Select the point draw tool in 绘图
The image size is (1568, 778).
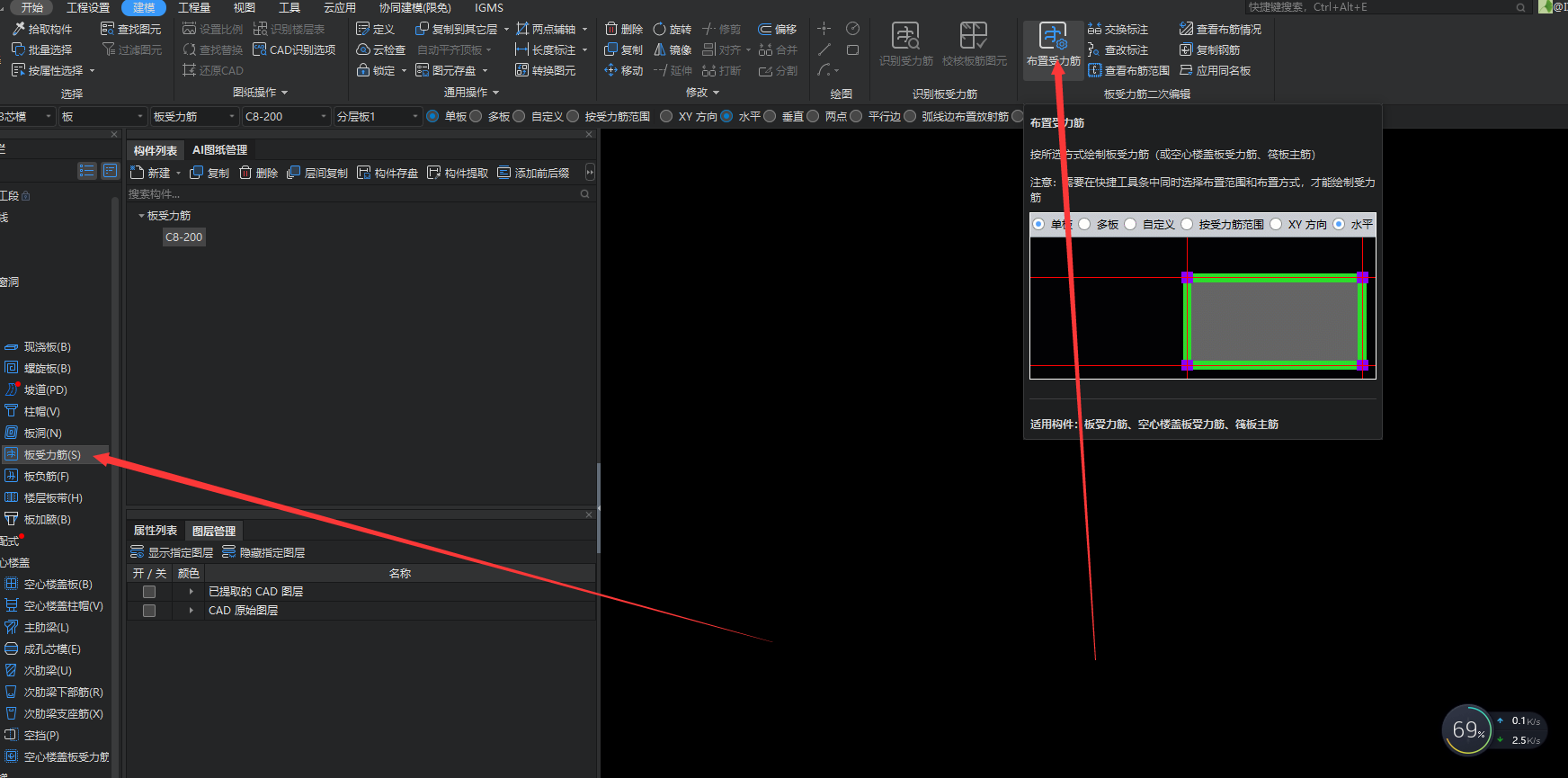(824, 29)
